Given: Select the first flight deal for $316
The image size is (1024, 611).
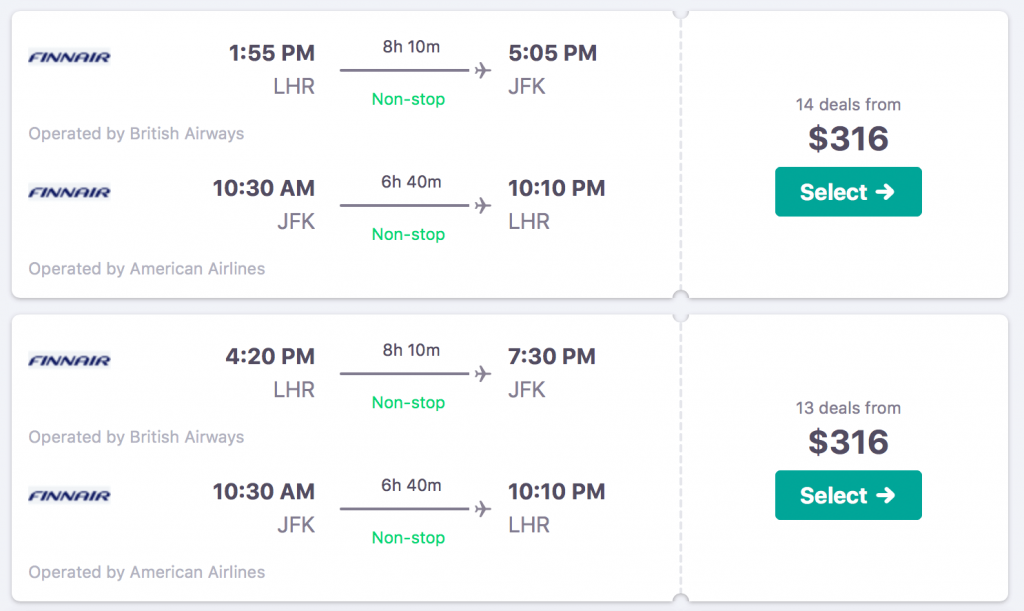Looking at the screenshot, I should click(848, 191).
